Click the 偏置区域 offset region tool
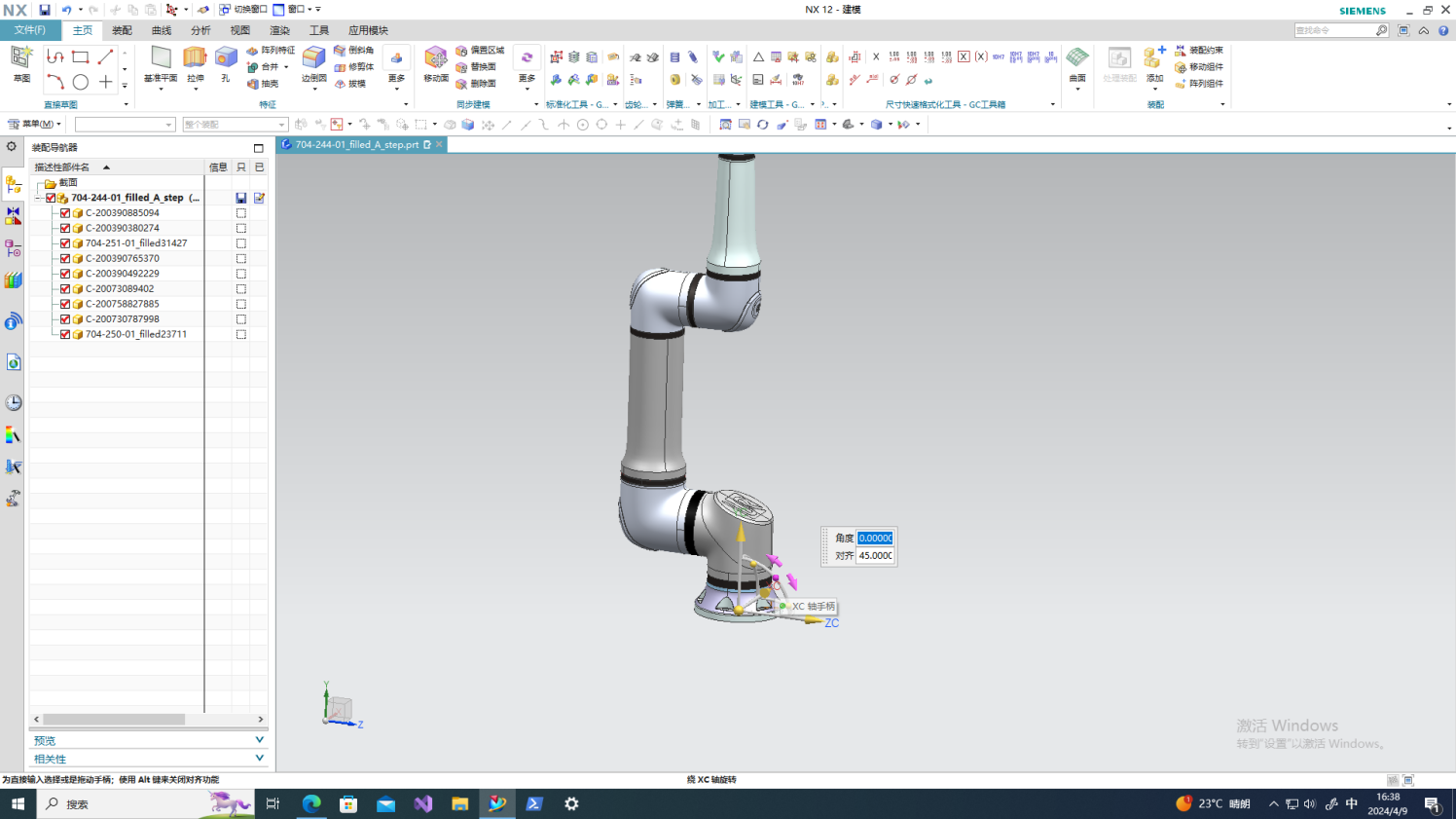This screenshot has width=1456, height=819. [x=480, y=51]
